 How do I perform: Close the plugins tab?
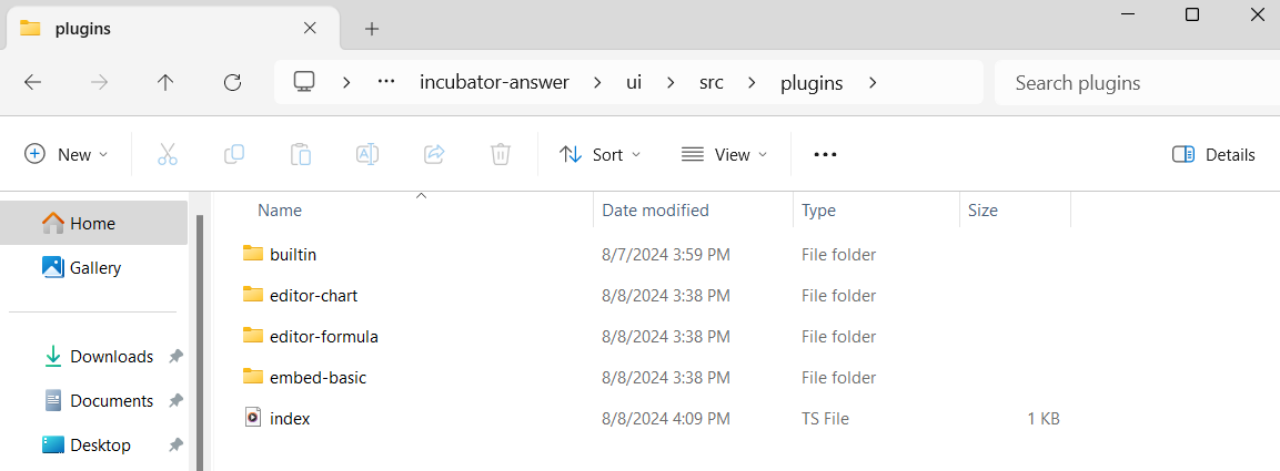tap(310, 28)
